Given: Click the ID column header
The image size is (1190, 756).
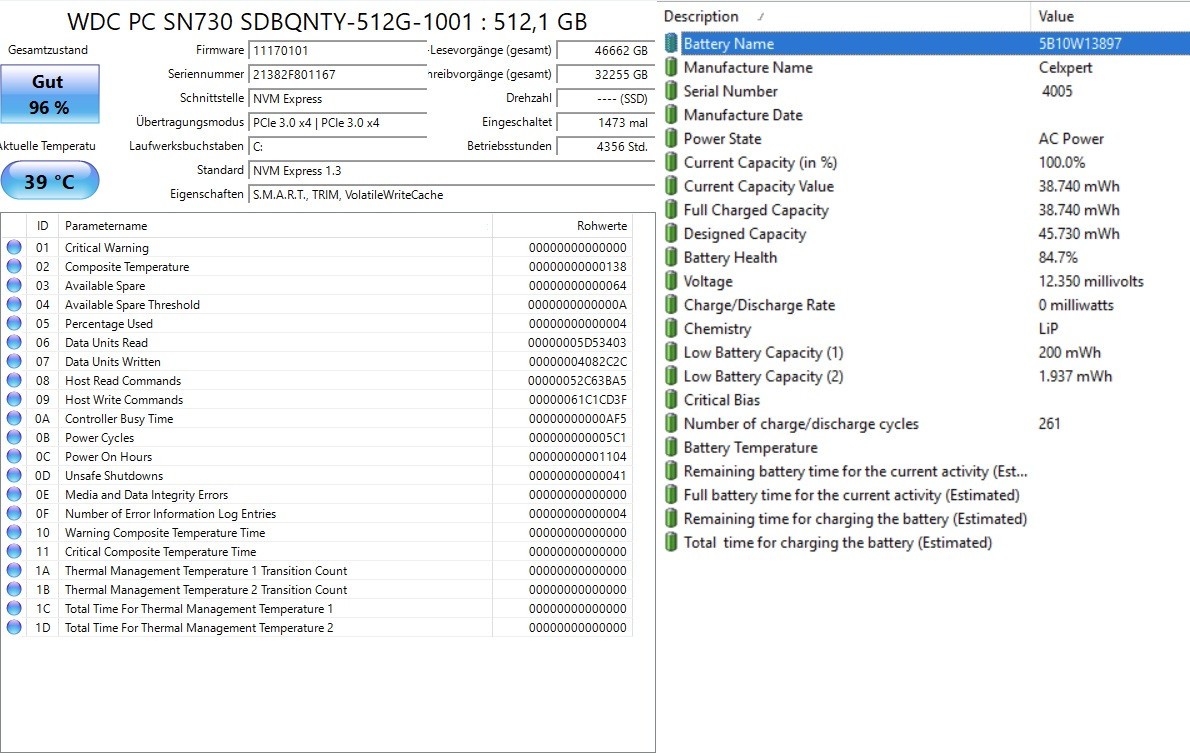Looking at the screenshot, I should click(42, 225).
